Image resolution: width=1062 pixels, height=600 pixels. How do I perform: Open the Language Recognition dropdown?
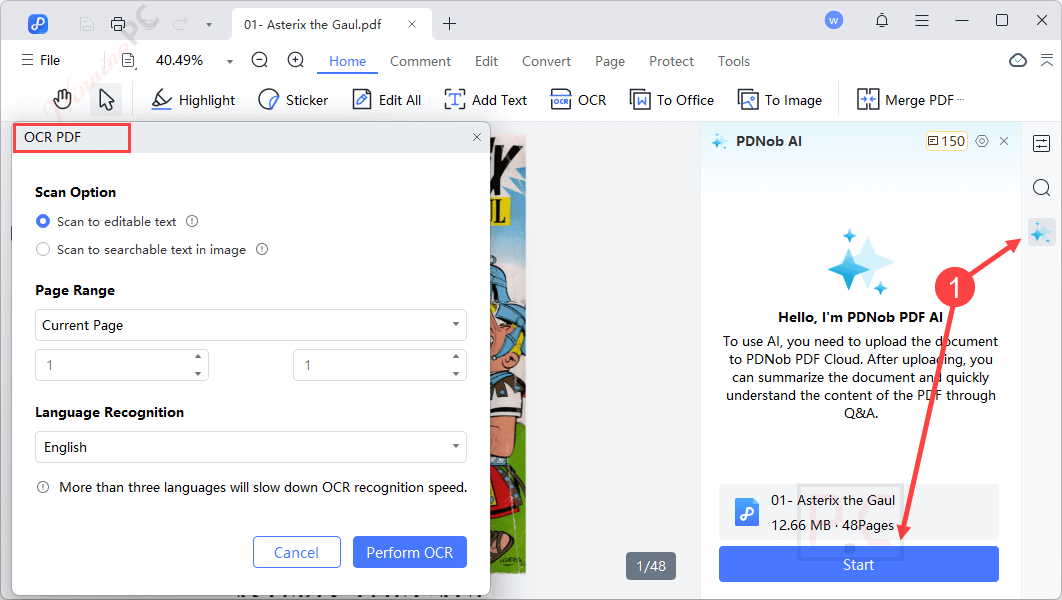tap(250, 447)
